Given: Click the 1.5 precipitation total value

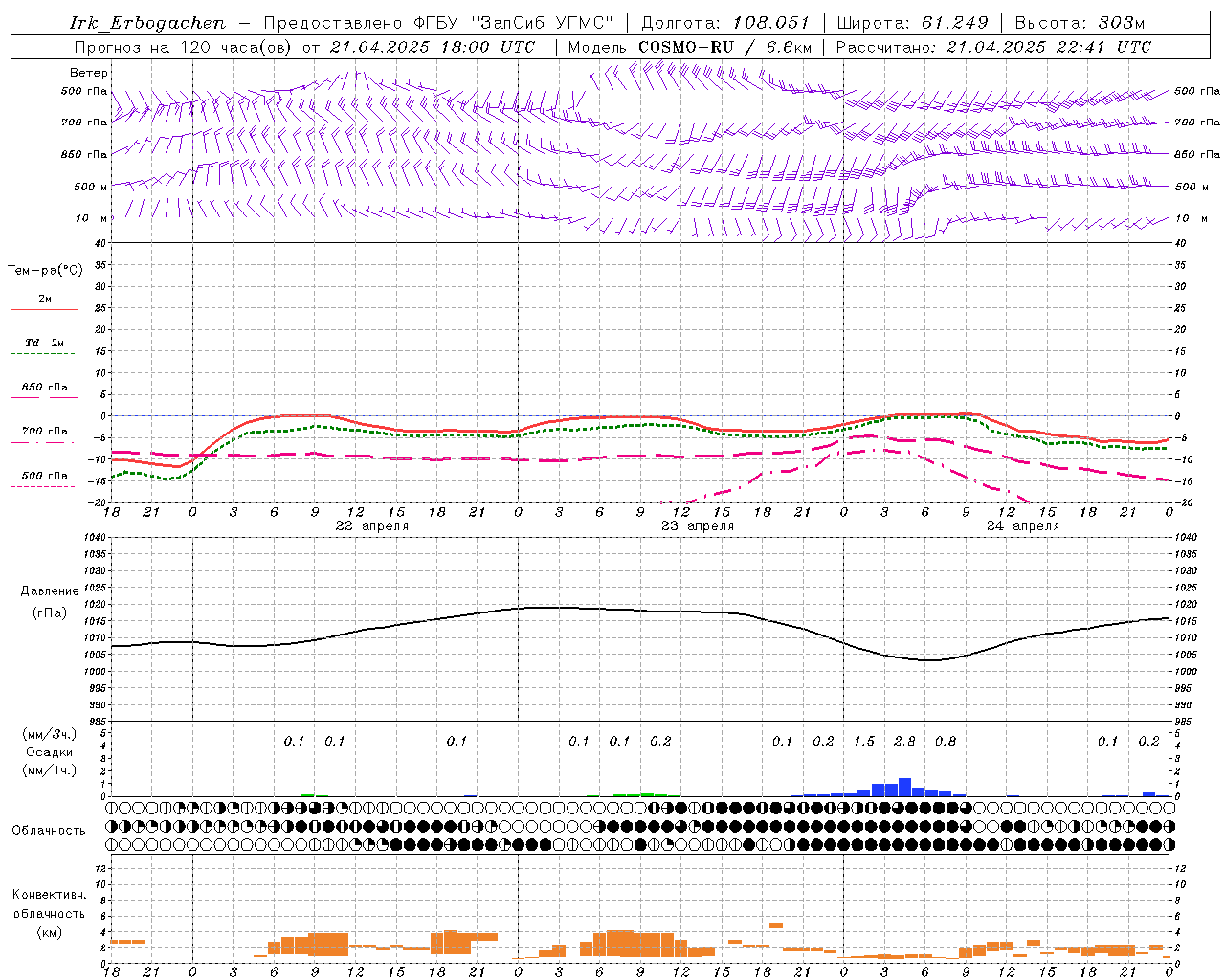Looking at the screenshot, I should (864, 742).
